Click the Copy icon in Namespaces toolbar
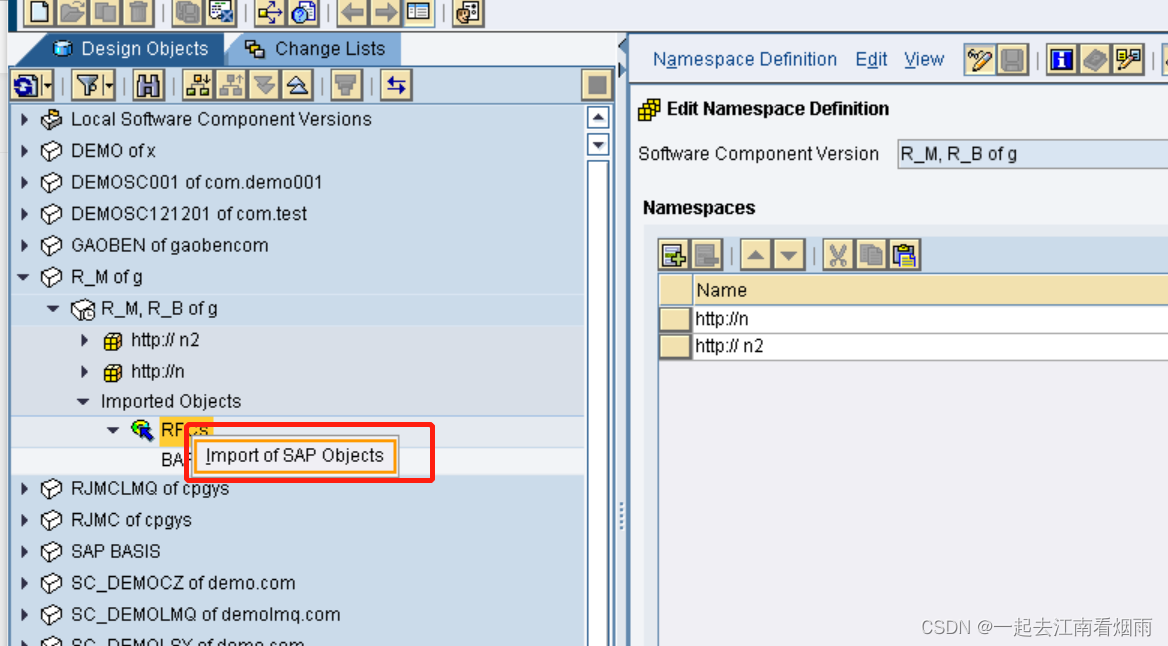This screenshot has width=1168, height=646. [871, 254]
